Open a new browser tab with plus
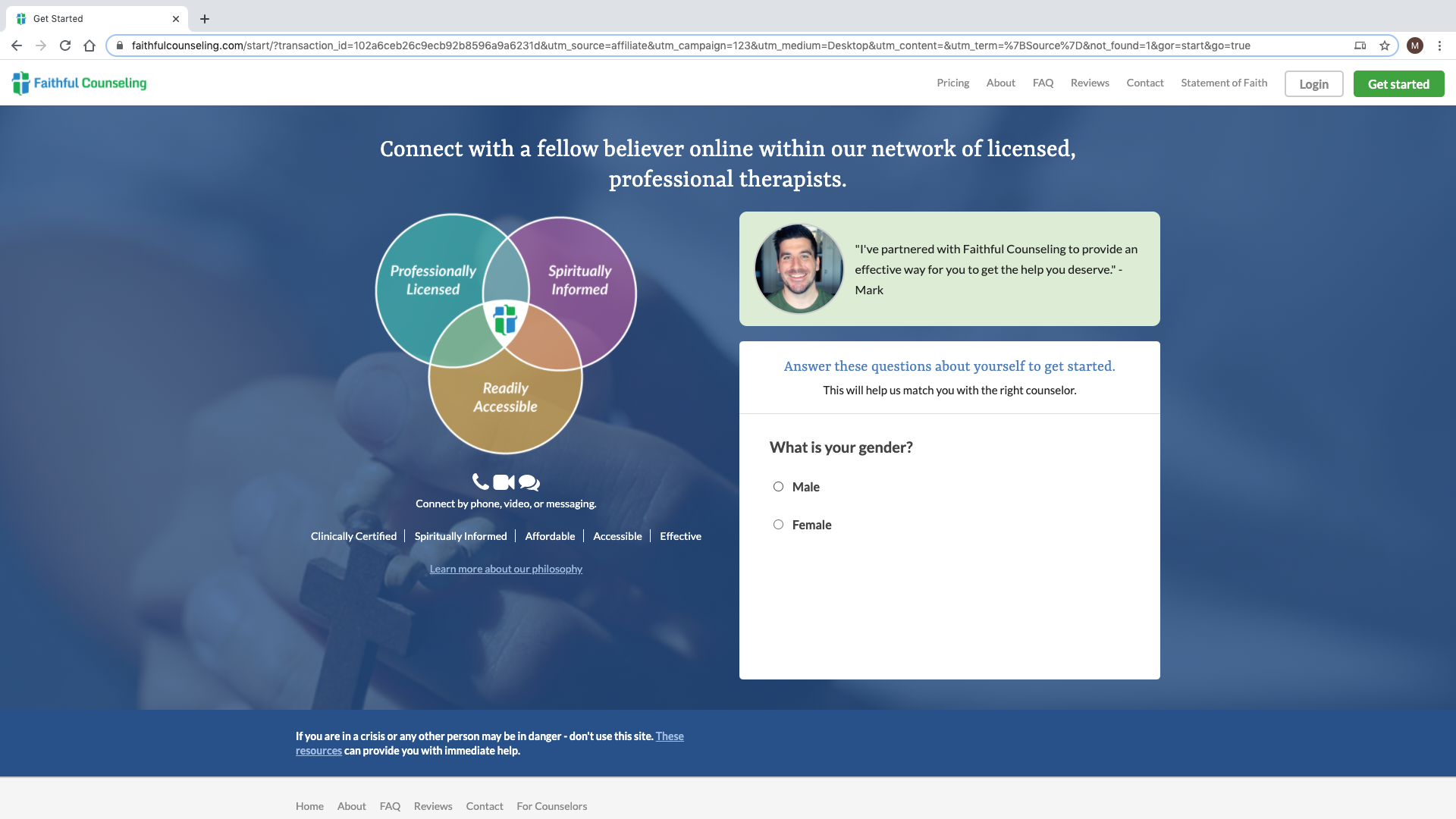1456x819 pixels. (x=205, y=19)
